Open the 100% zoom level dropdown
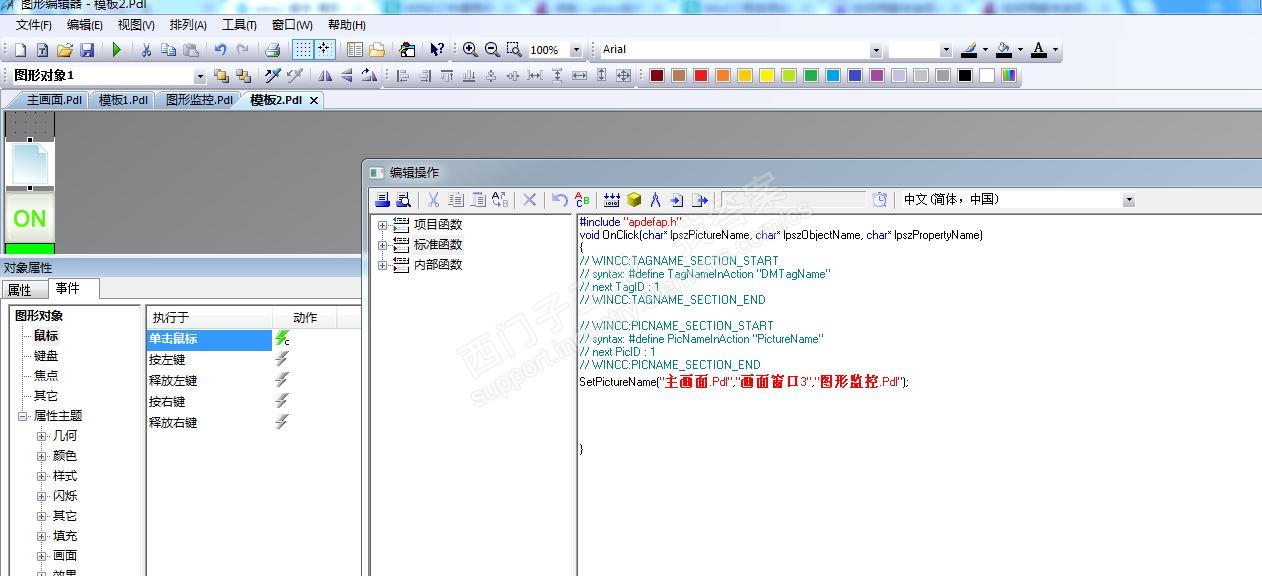 pyautogui.click(x=576, y=50)
